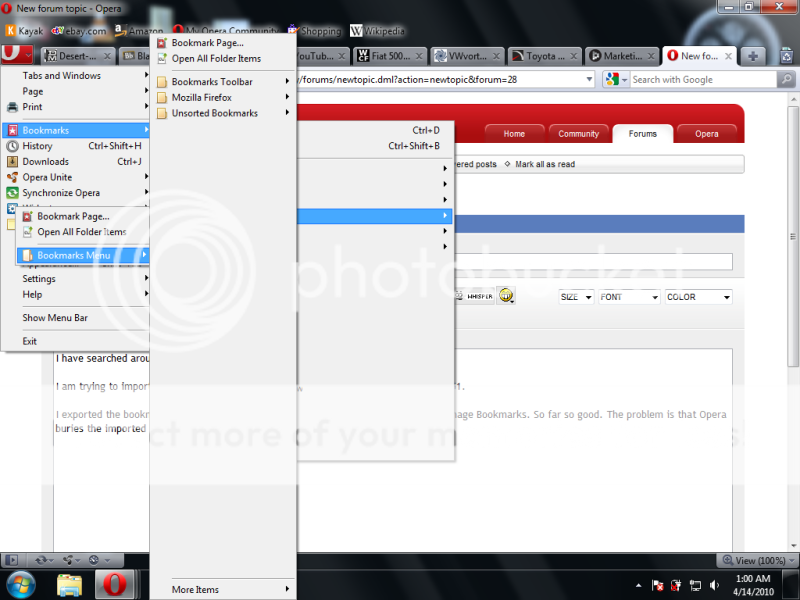Open a new tab with plus button
The image size is (800, 600).
point(752,56)
